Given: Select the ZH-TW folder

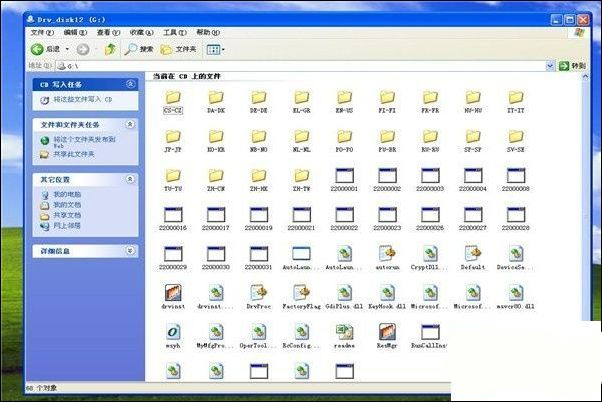Looking at the screenshot, I should 301,180.
